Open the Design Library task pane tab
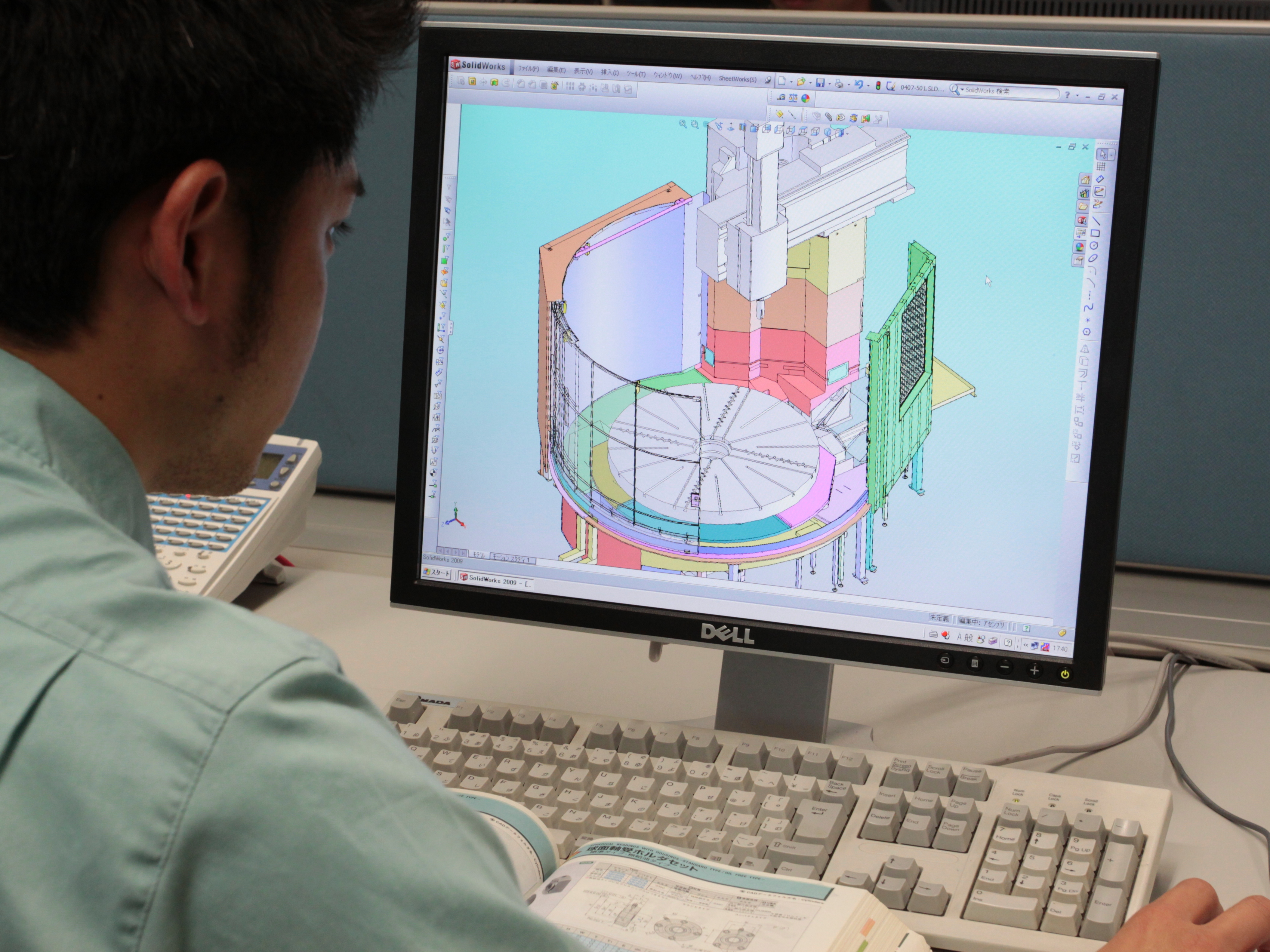Viewport: 1270px width, 952px height. pyautogui.click(x=1084, y=193)
